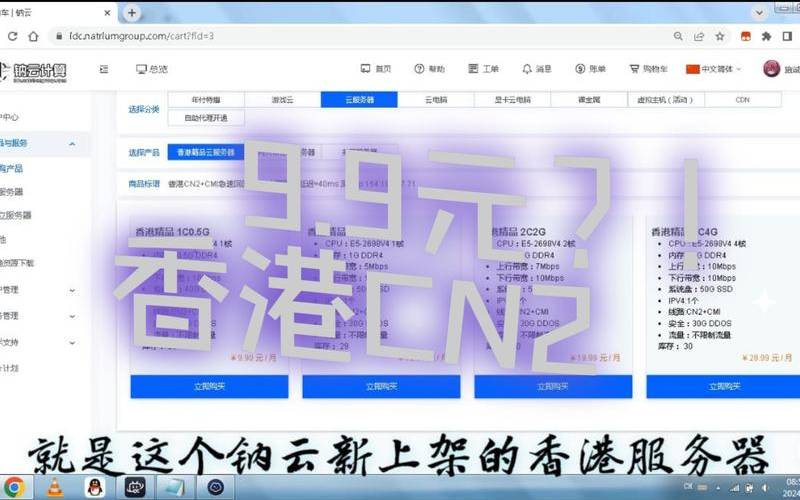Screen dimensions: 800x500
Task: Click the ¥28.99 元/月 price text
Action: [767, 358]
